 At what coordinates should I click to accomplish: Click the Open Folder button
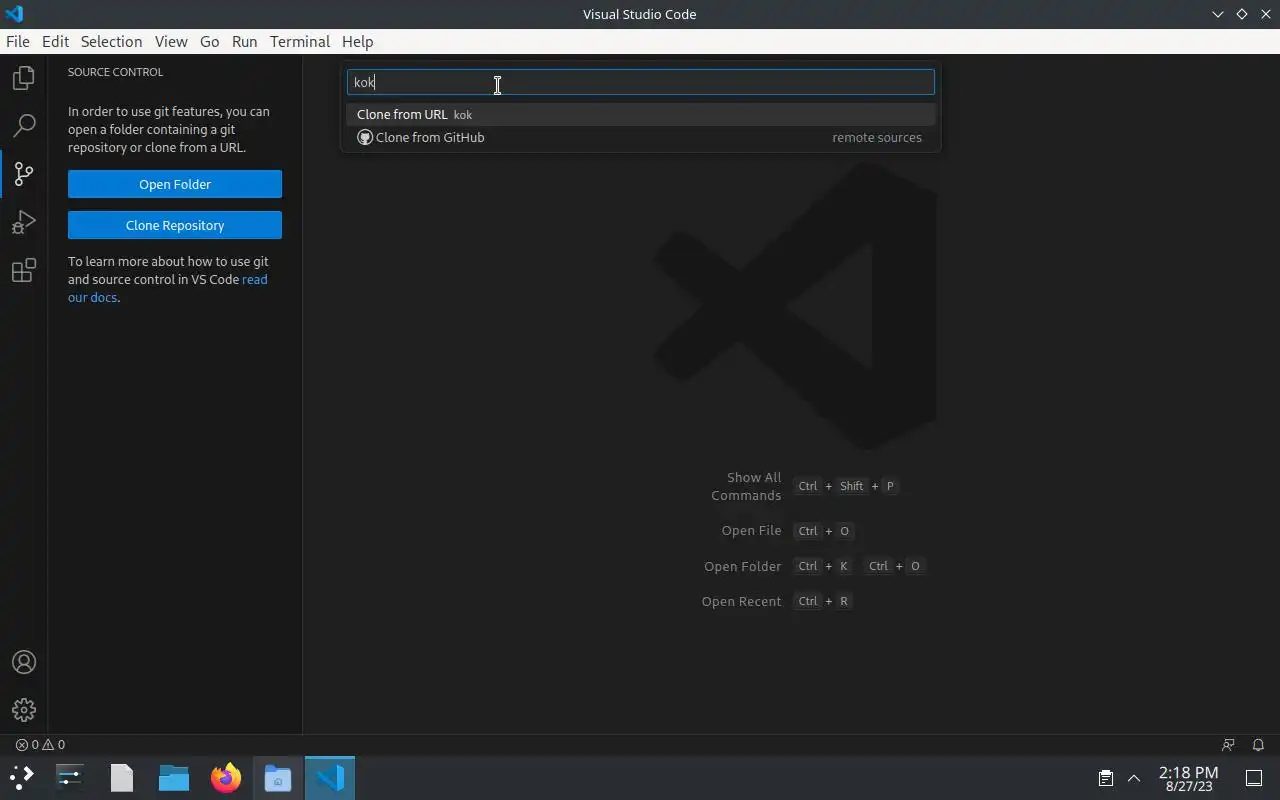pos(175,184)
